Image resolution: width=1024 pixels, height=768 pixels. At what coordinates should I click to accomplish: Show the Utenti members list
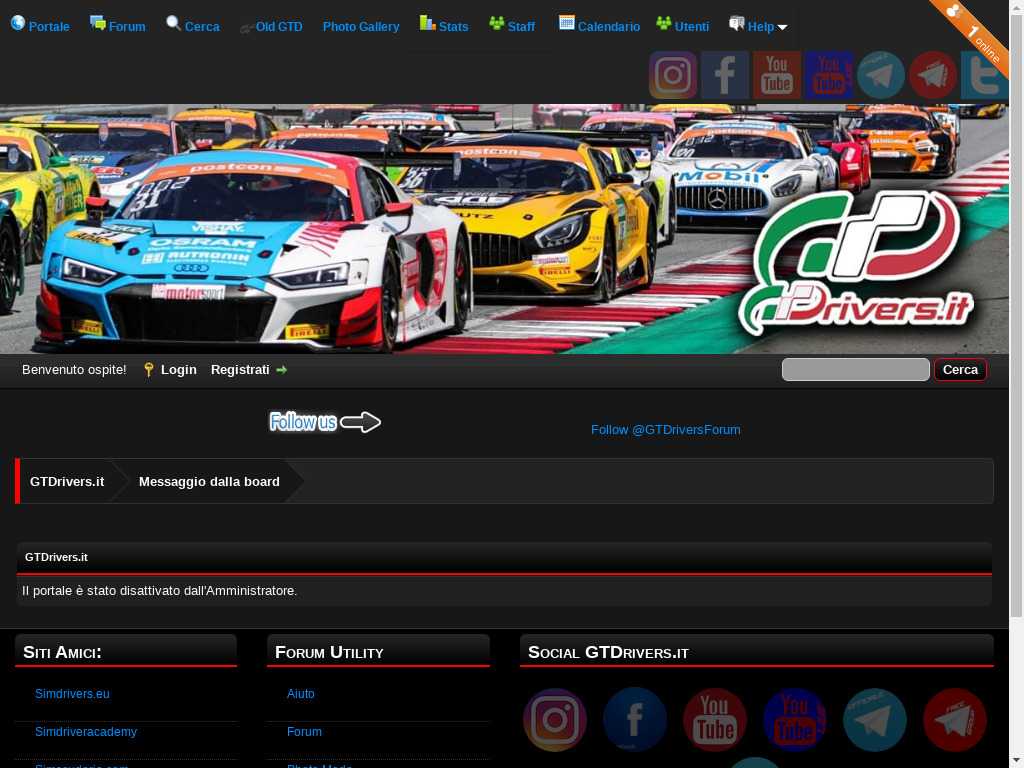click(x=682, y=26)
